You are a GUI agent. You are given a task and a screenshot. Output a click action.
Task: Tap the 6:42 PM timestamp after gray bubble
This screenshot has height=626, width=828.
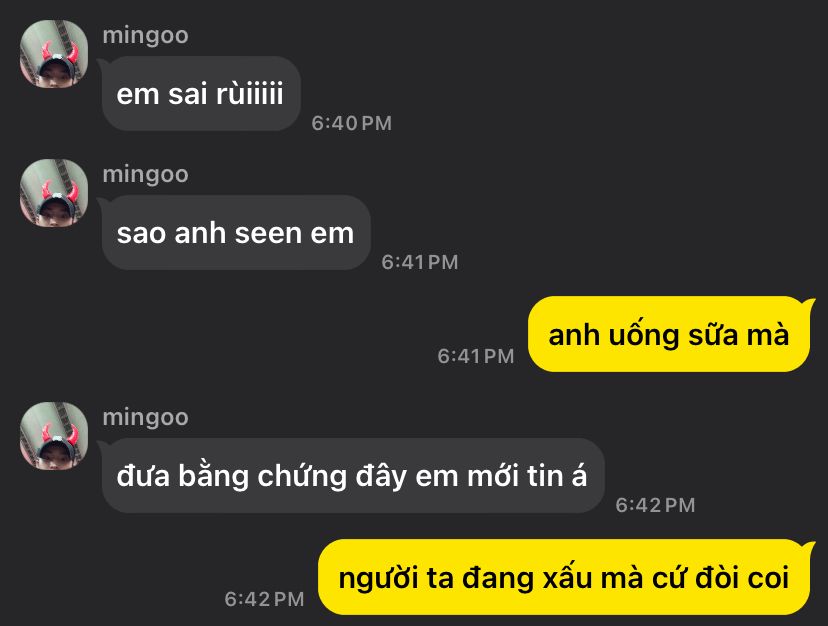655,505
